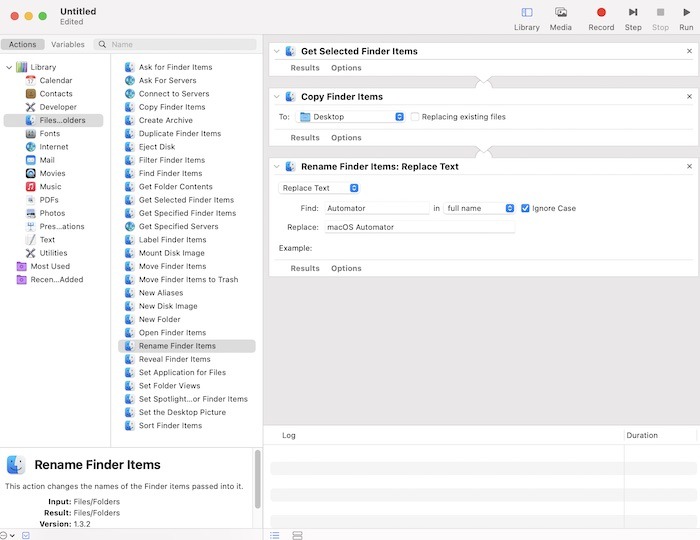The height and width of the screenshot is (540, 700).
Task: Uncheck Ignore Case
Action: point(525,208)
